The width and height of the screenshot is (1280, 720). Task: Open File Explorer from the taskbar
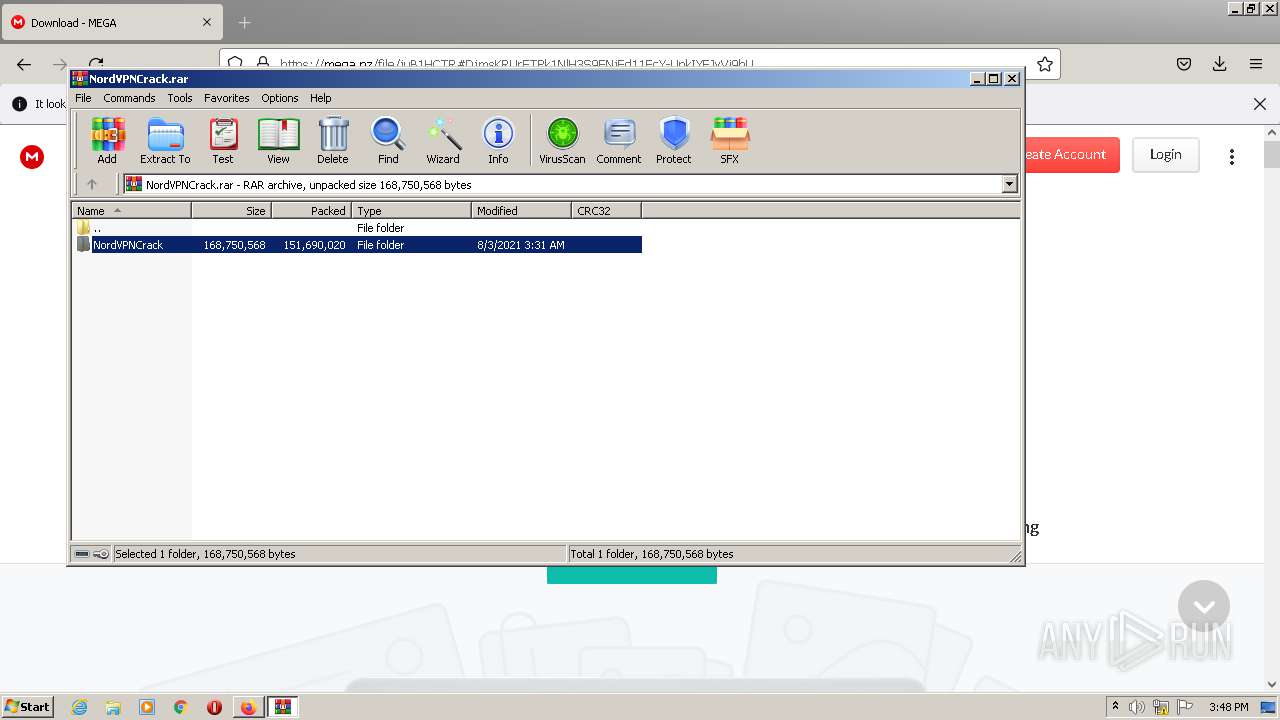pyautogui.click(x=113, y=707)
